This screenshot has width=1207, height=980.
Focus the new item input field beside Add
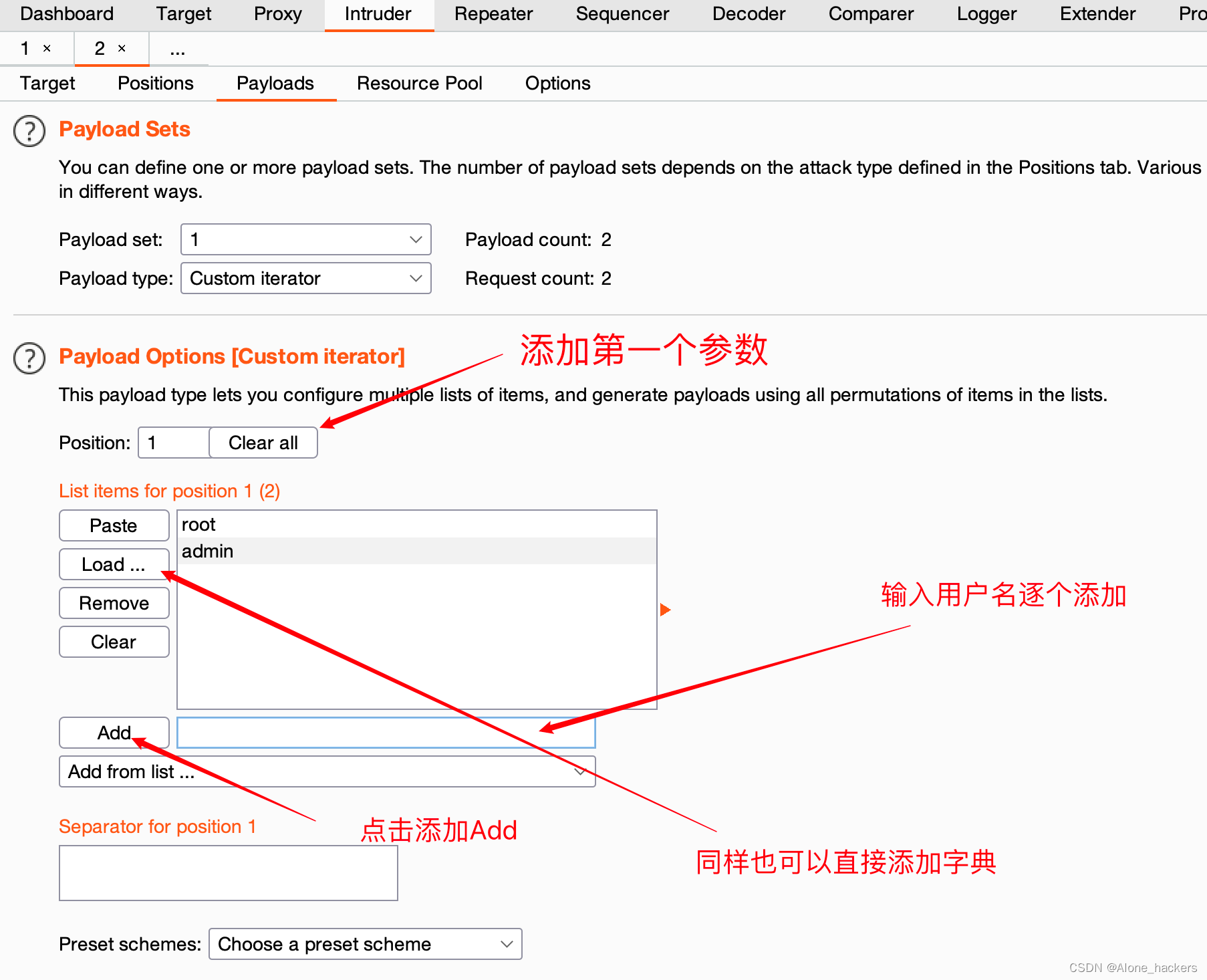[386, 733]
